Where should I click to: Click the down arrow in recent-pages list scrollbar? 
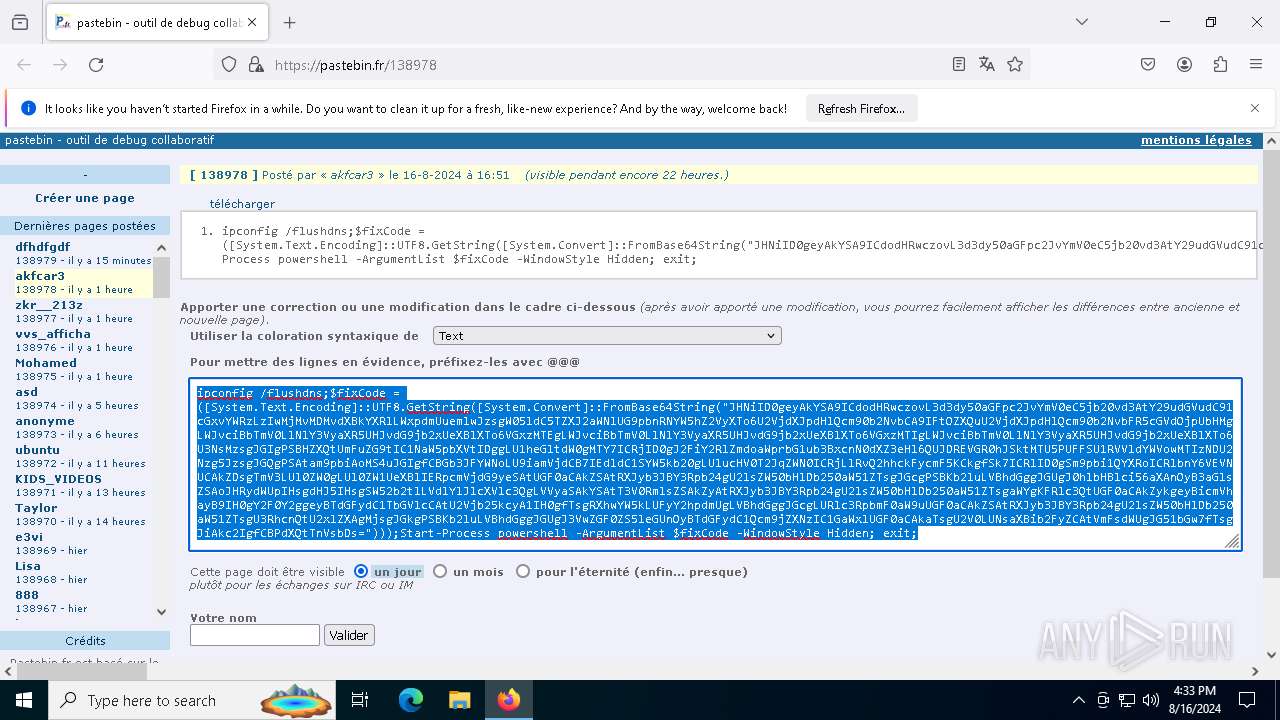162,612
